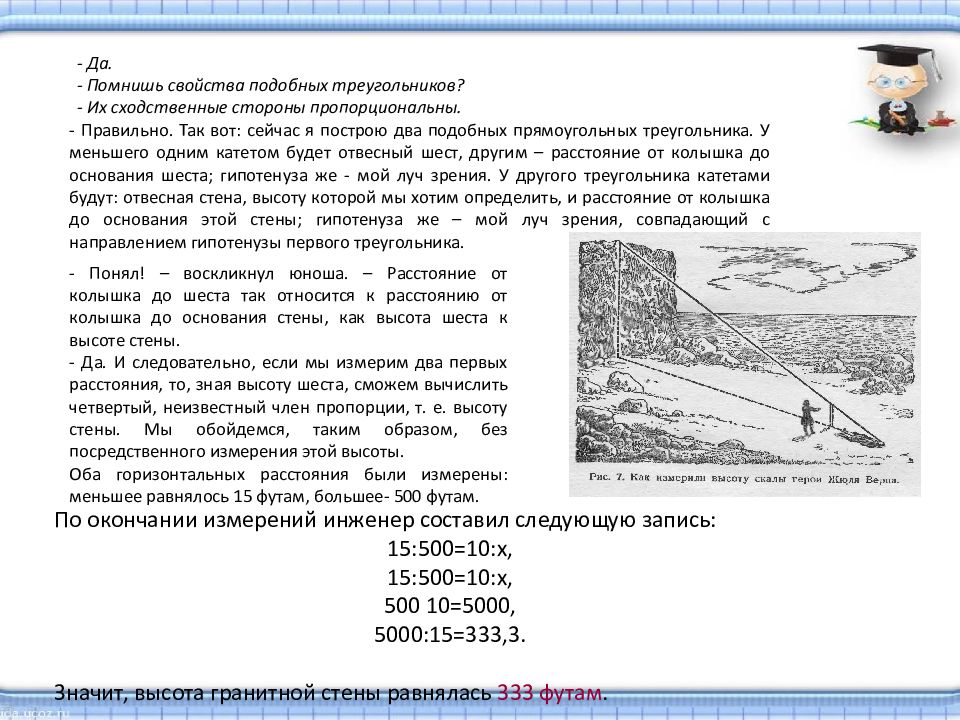Click "Помнишь свойства подобных треугольников?"
This screenshot has width=960, height=720.
(276, 85)
